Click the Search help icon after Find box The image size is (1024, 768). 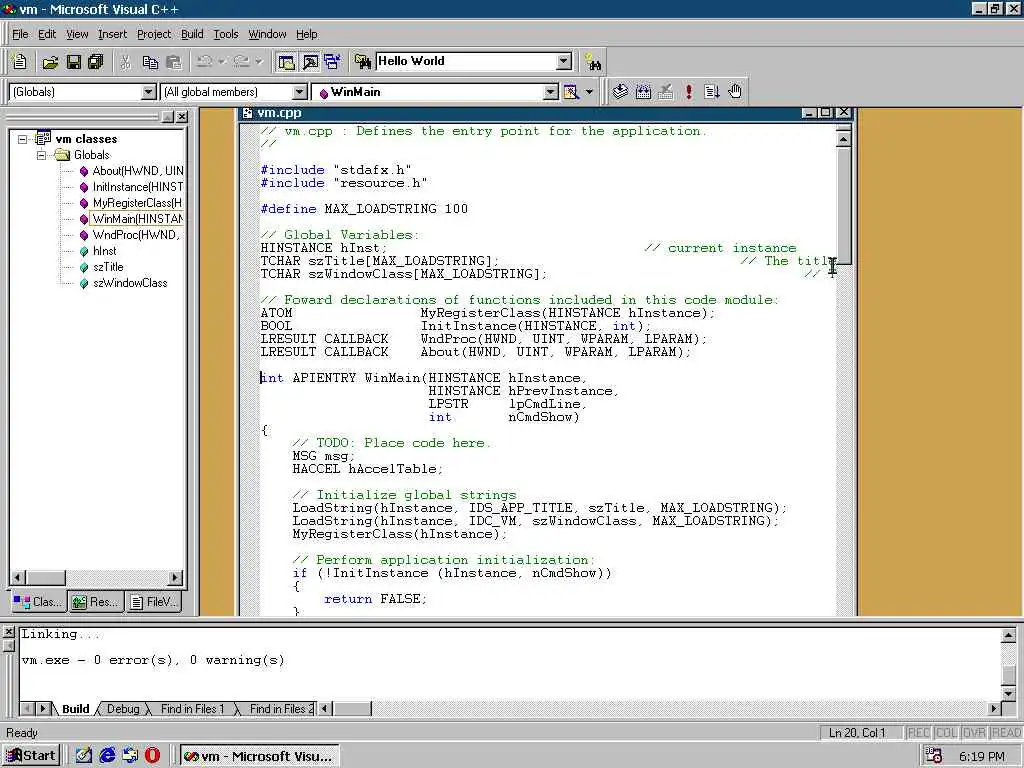pyautogui.click(x=593, y=62)
